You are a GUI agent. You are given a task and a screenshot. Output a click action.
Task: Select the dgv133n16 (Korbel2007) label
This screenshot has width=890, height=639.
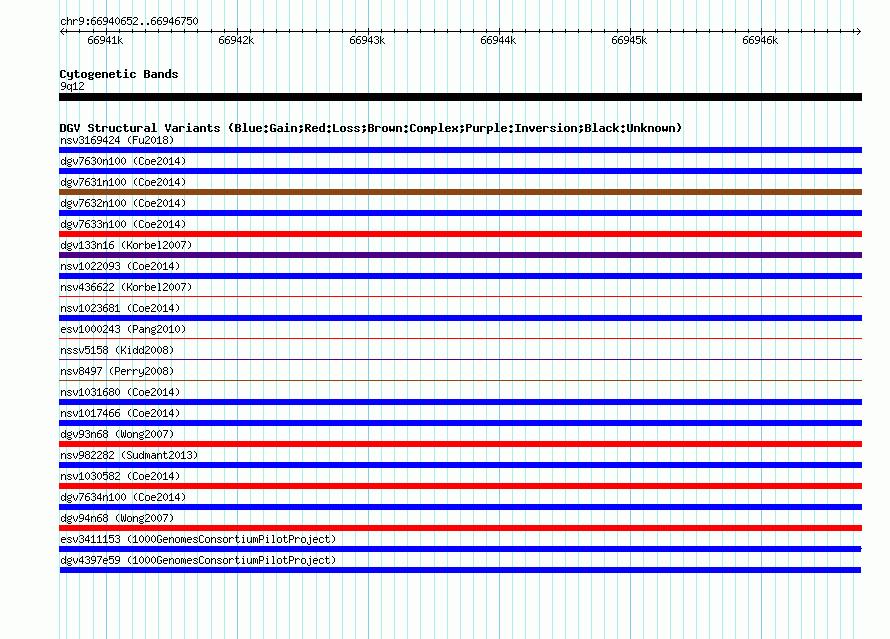click(x=126, y=245)
